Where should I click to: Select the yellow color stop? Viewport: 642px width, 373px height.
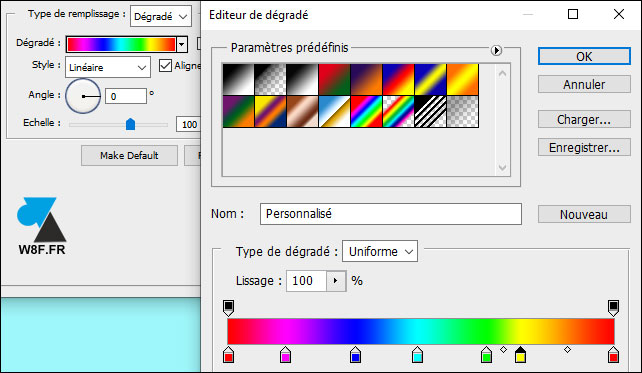(520, 355)
